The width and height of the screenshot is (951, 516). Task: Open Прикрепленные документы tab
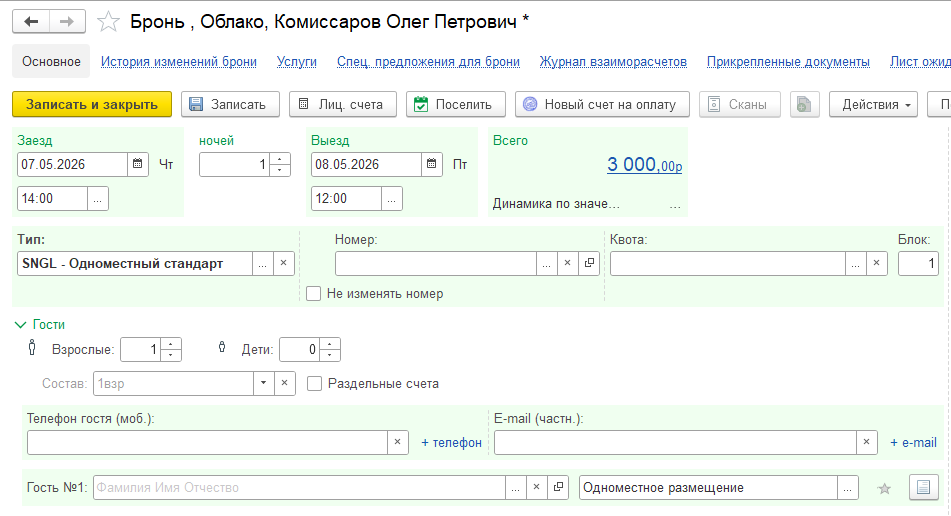(788, 62)
